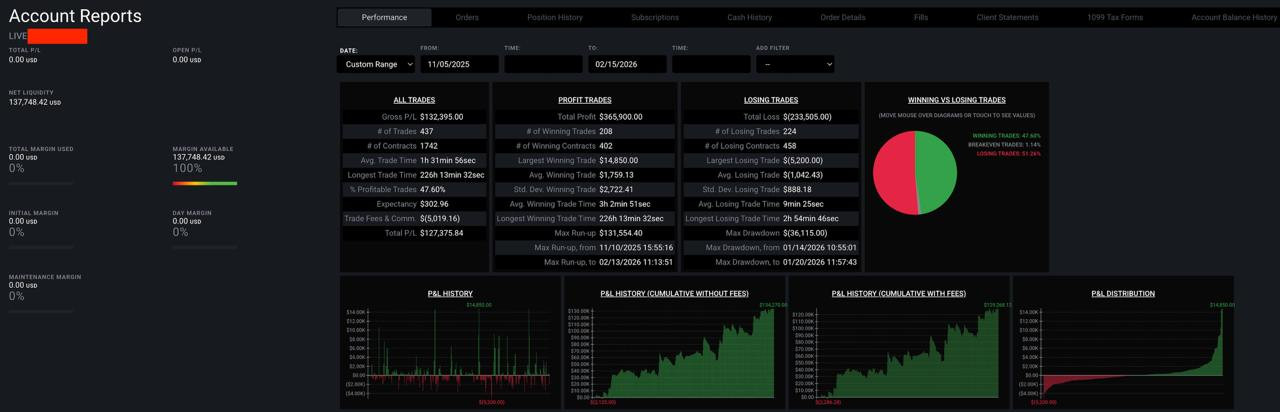Click the From date field 11/05/2025

point(459,64)
